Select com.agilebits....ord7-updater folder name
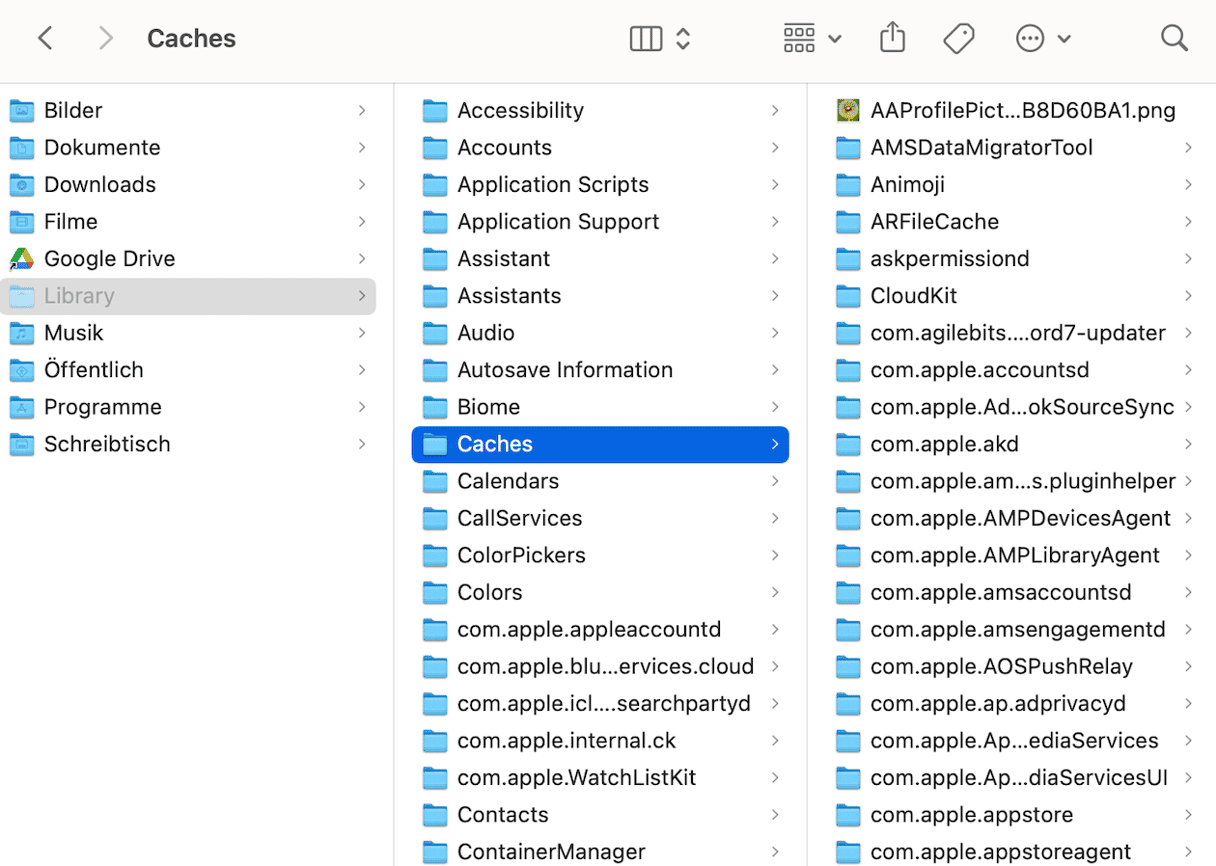1216x866 pixels. coord(1018,333)
